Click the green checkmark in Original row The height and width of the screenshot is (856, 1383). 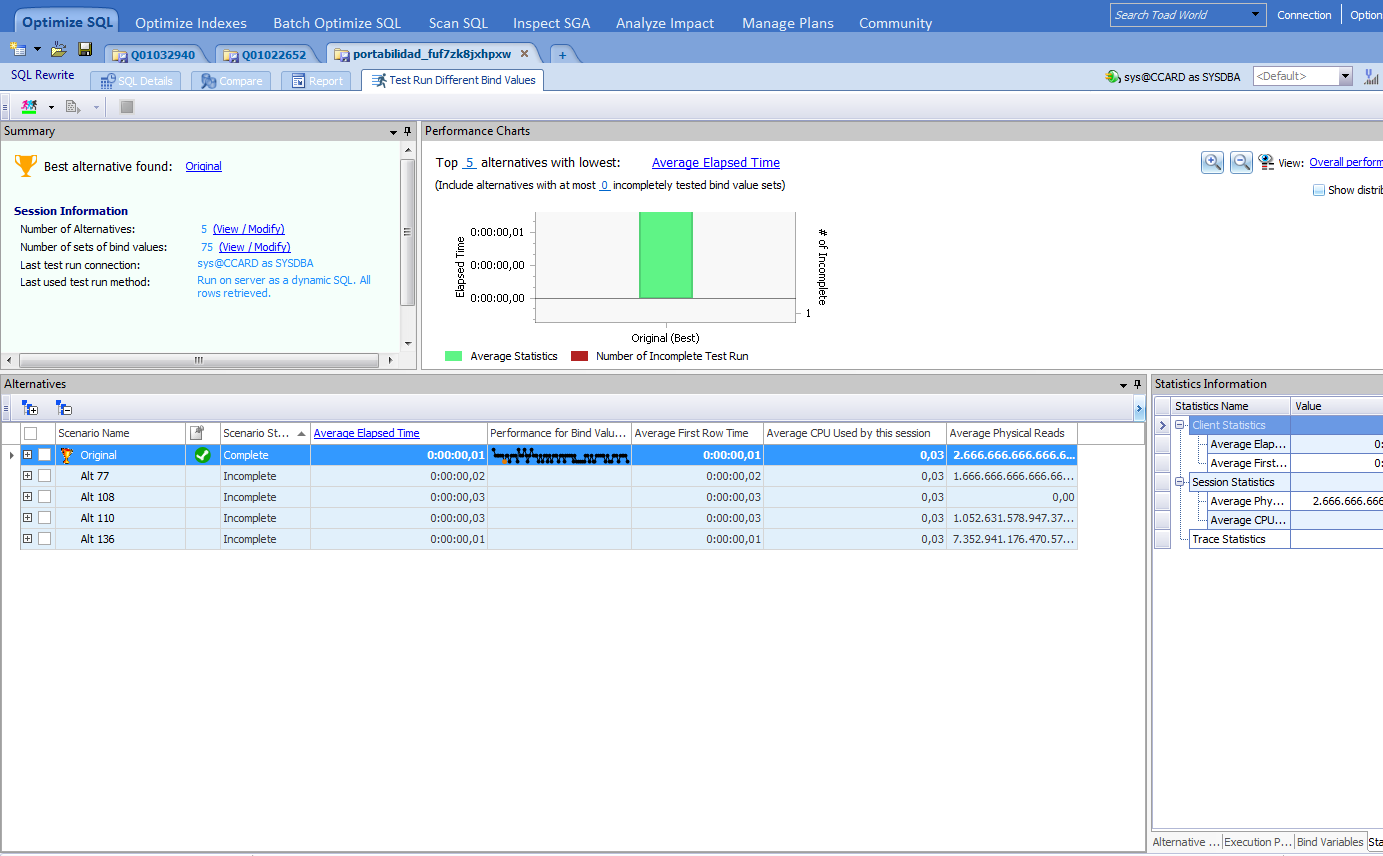[203, 455]
